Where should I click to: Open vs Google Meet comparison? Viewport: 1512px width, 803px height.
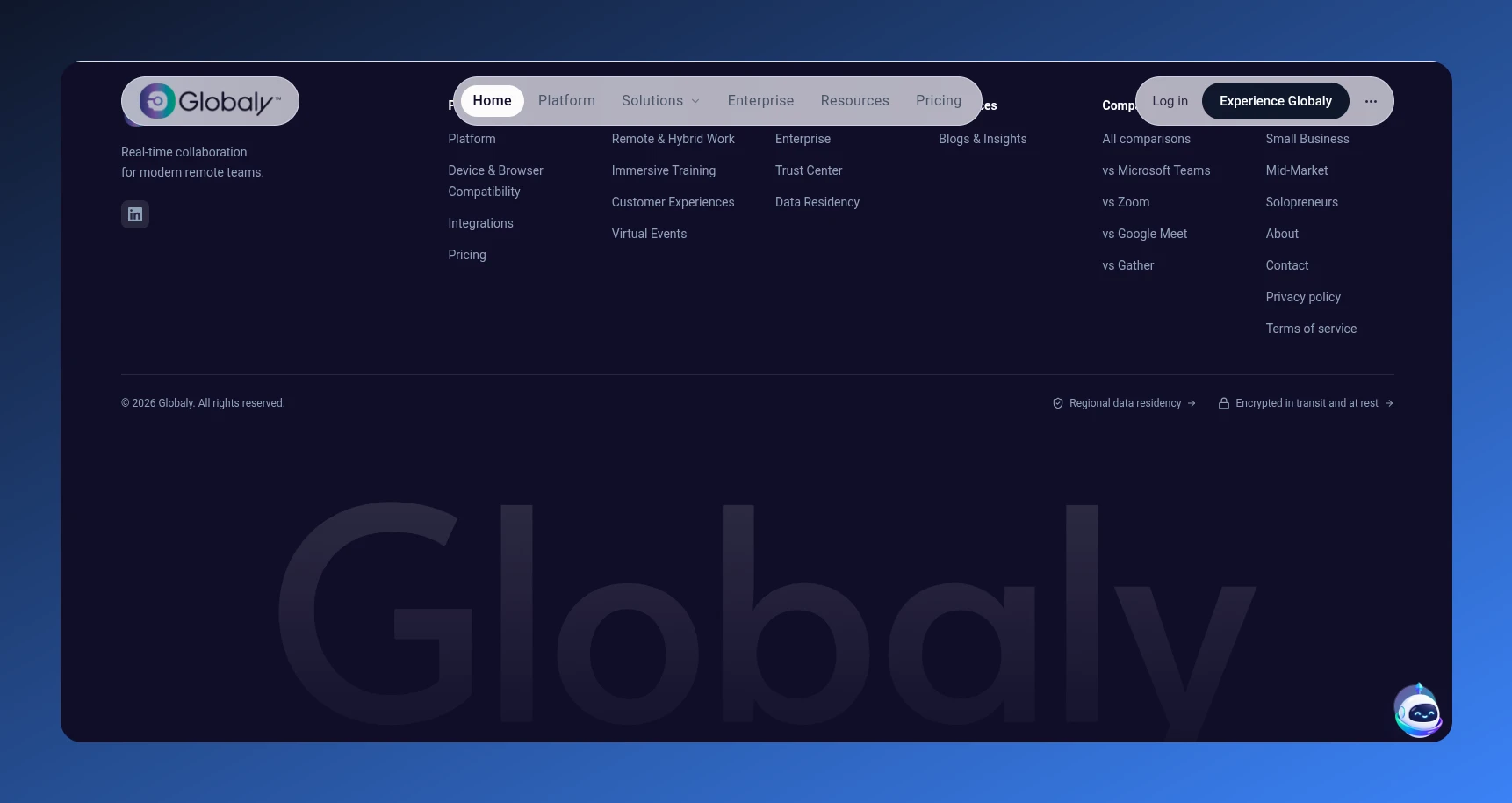tap(1145, 234)
